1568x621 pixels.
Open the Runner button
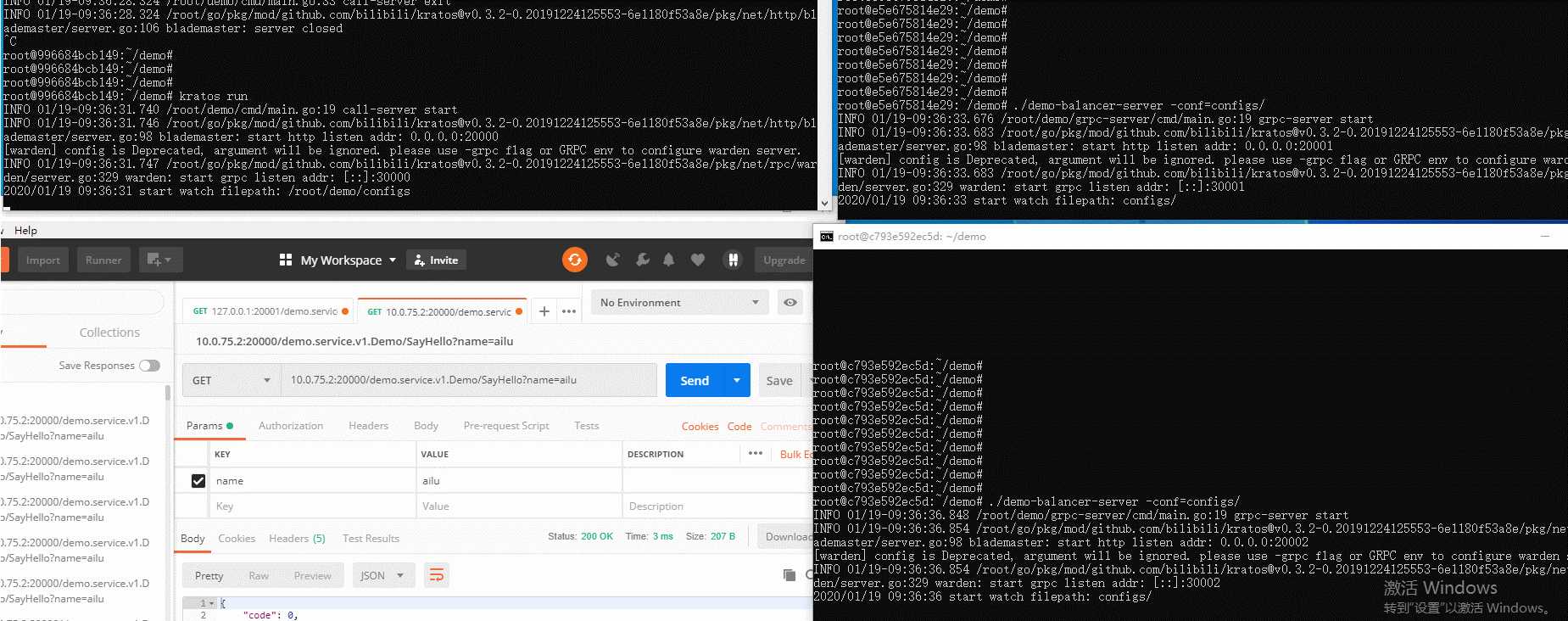(x=103, y=260)
